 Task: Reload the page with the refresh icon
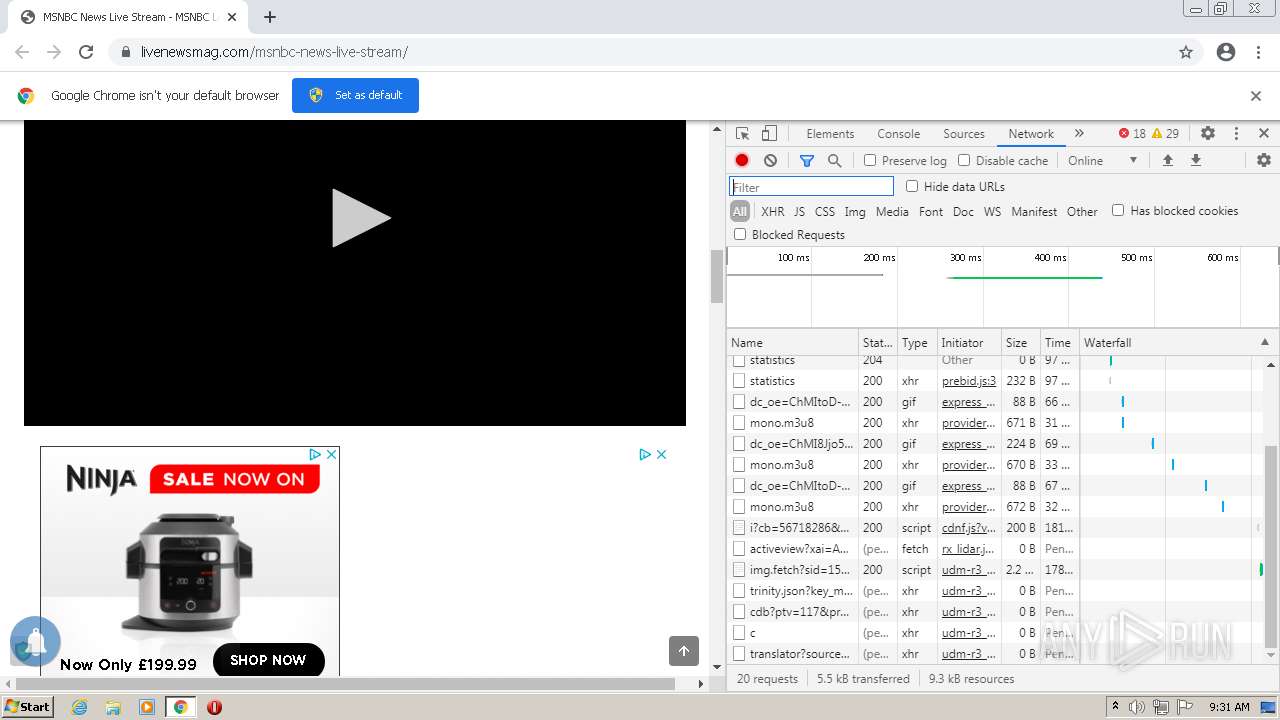pyautogui.click(x=86, y=52)
